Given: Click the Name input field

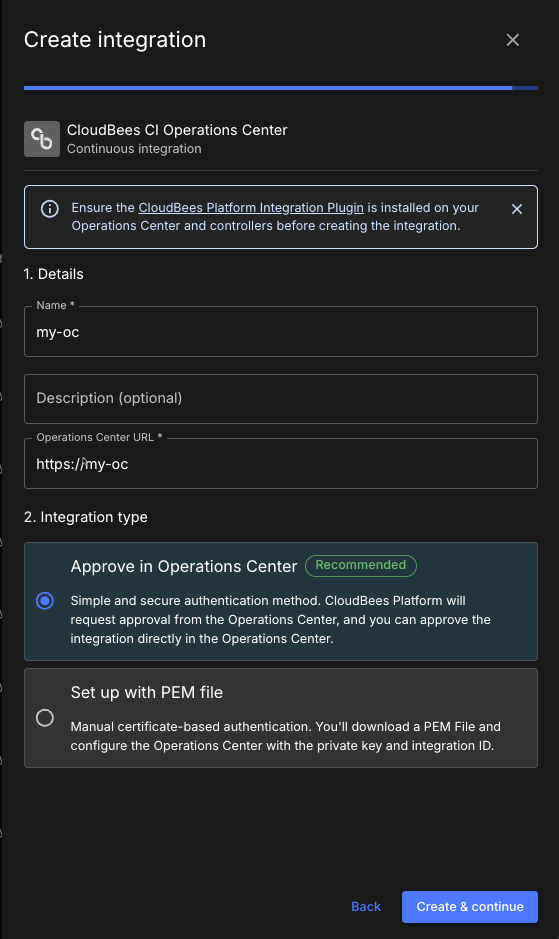Looking at the screenshot, I should click(280, 332).
